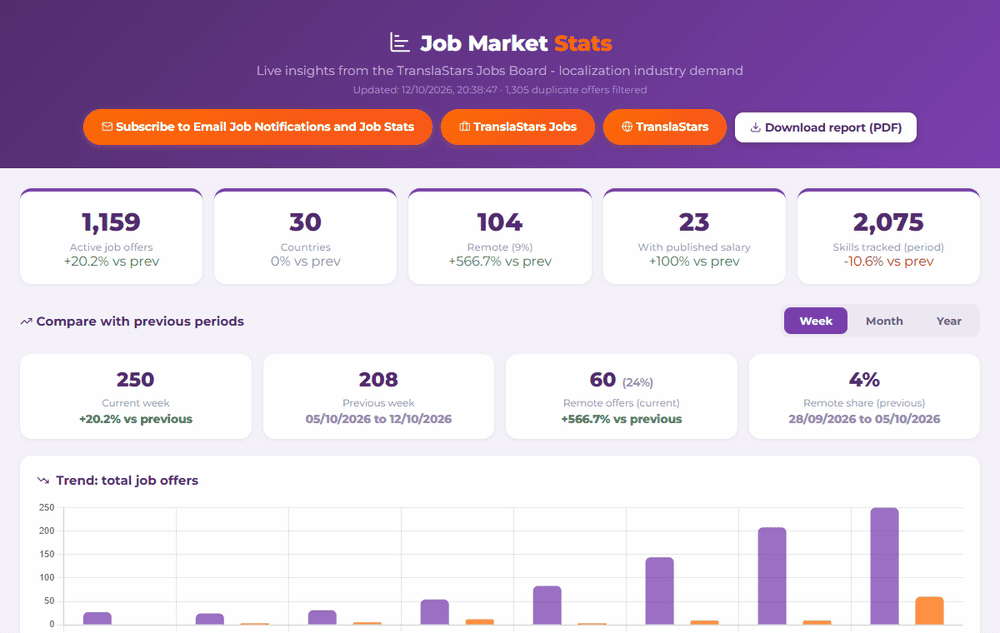Click the purple bar reaching about 208

[x=772, y=576]
